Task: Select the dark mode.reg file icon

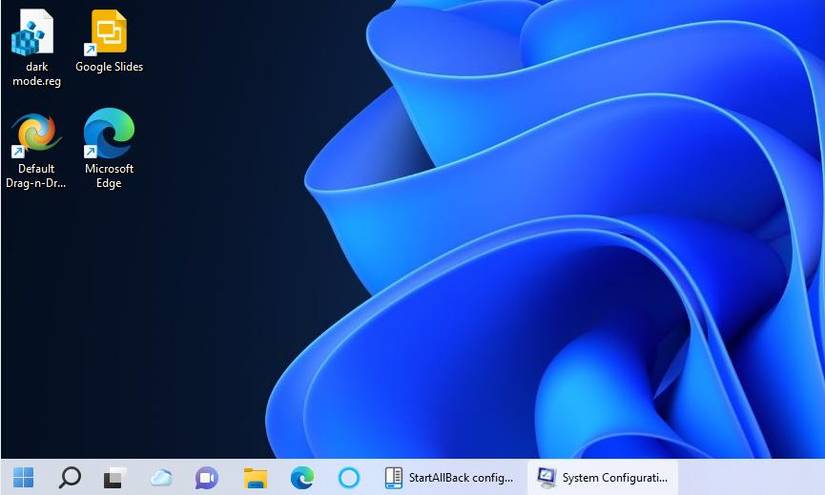Action: click(33, 33)
